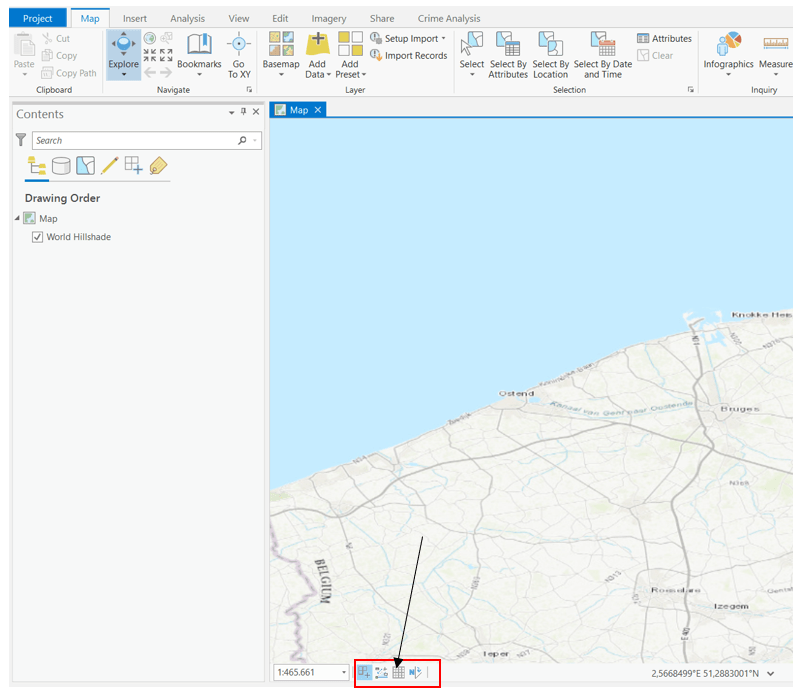Image resolution: width=806 pixels, height=698 pixels.
Task: Collapse the Map node in Contents
Action: 17,218
